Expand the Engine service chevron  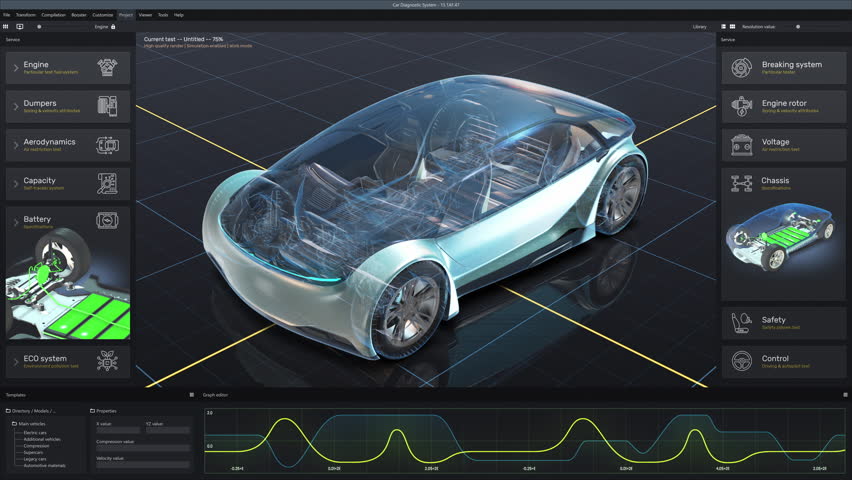[x=15, y=68]
